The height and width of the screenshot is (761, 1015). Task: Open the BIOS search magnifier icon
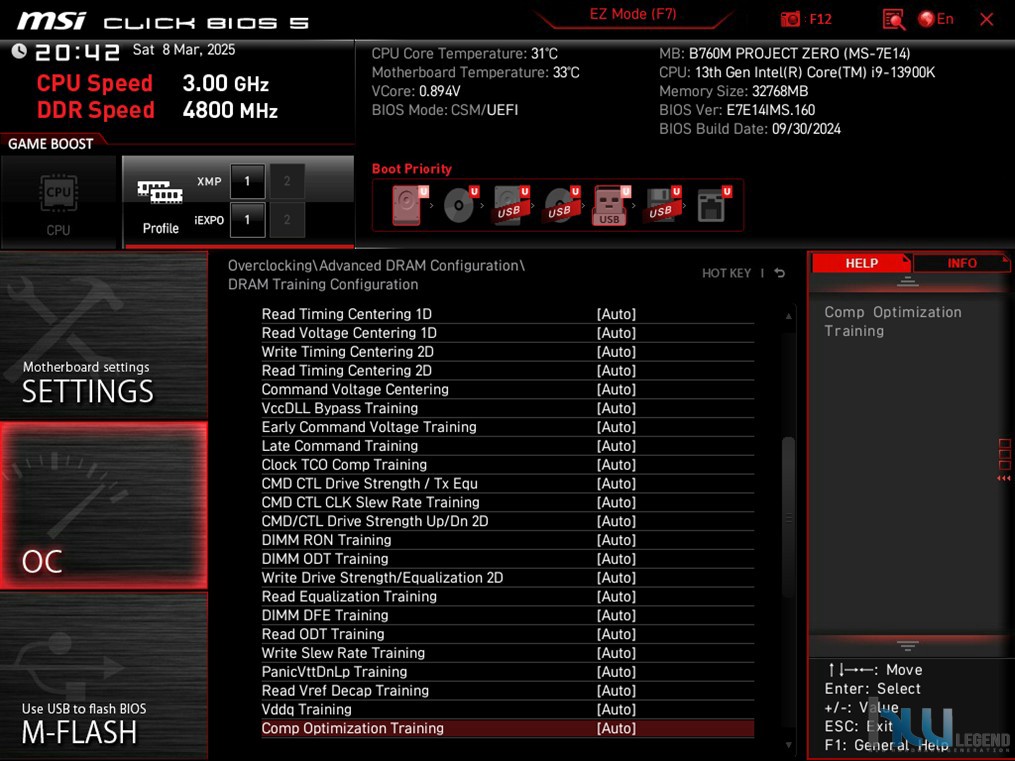click(x=893, y=19)
